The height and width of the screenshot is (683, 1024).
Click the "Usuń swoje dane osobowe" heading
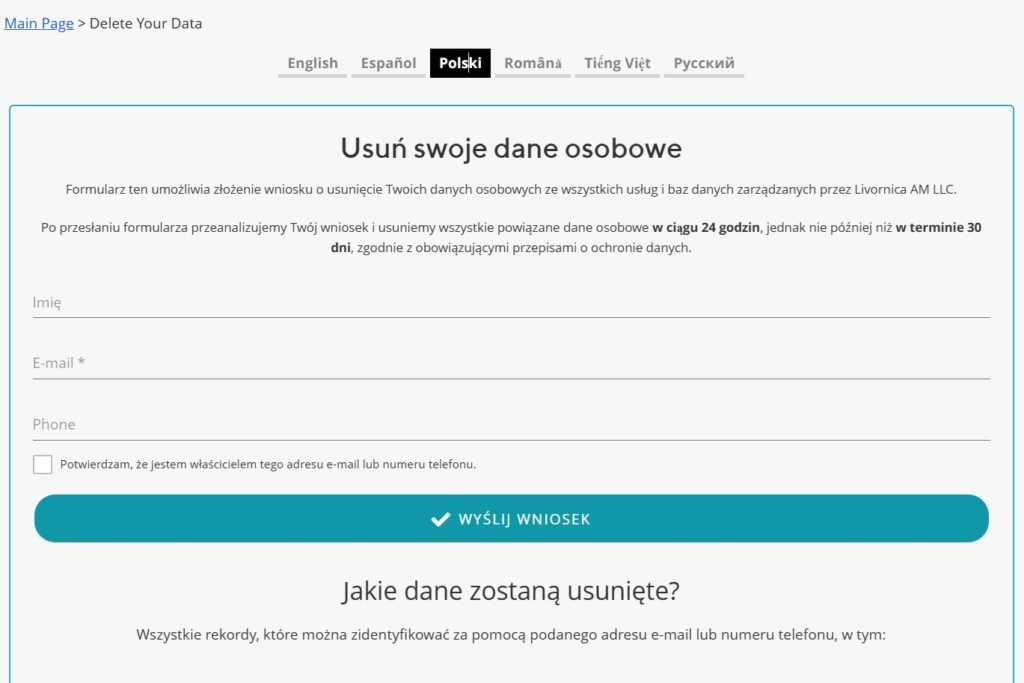[511, 148]
